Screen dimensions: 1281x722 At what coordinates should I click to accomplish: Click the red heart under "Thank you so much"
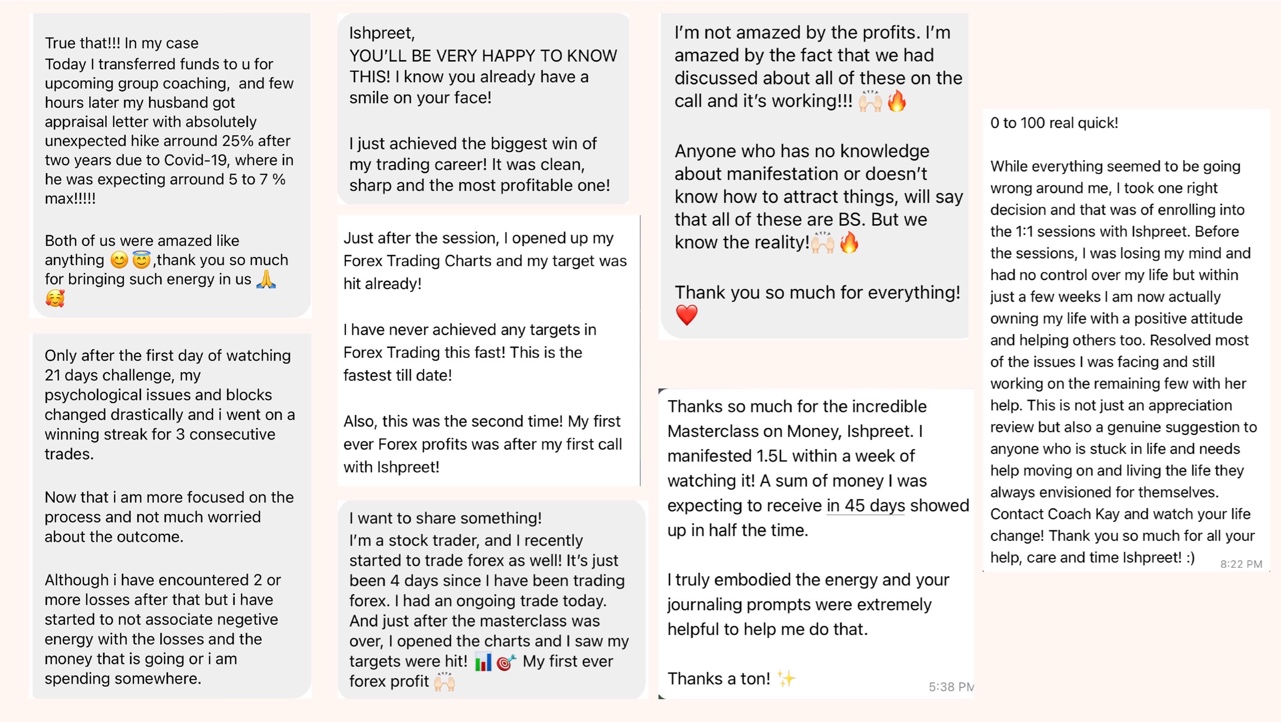686,316
